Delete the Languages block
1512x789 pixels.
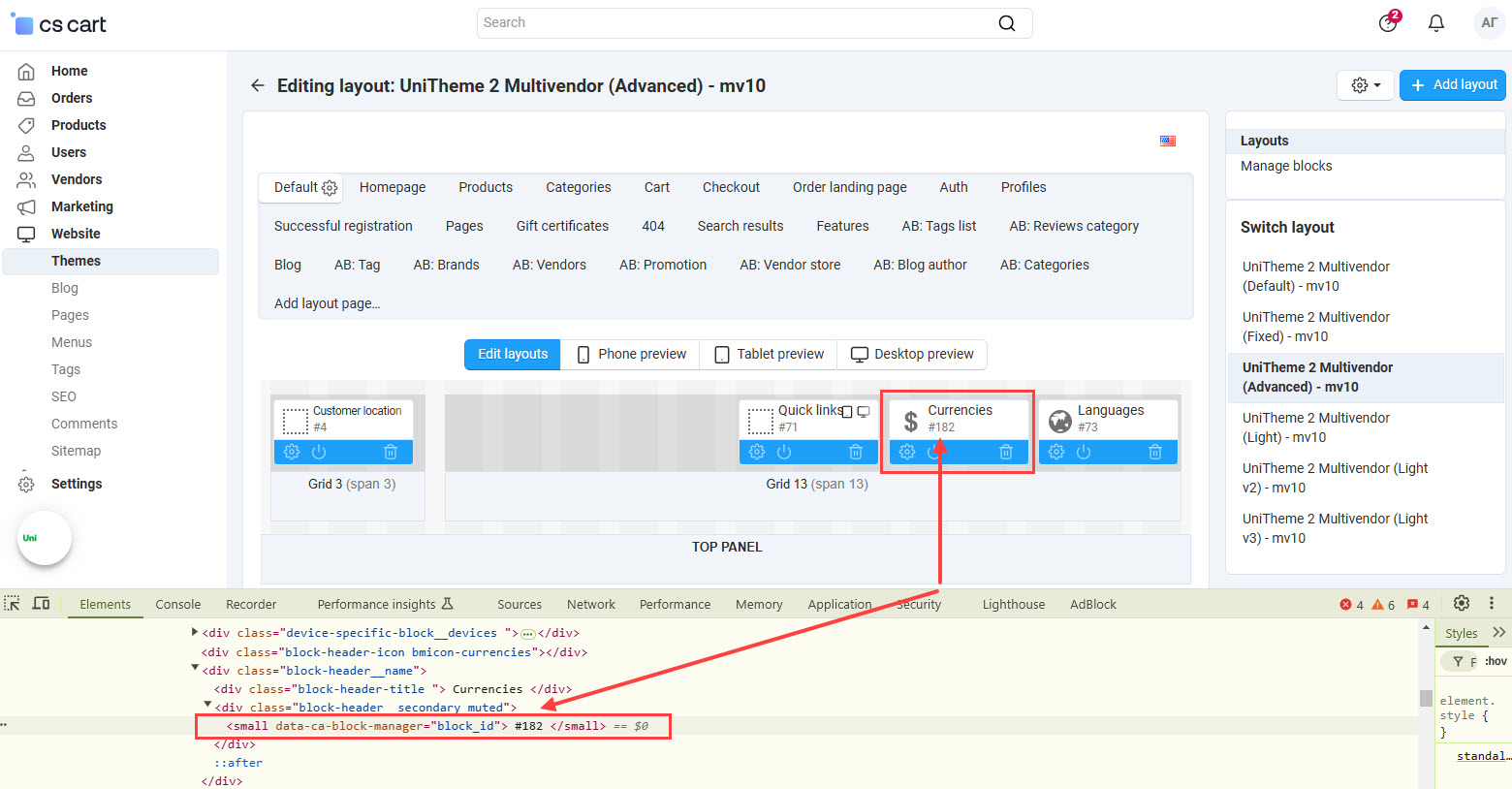tap(1155, 452)
